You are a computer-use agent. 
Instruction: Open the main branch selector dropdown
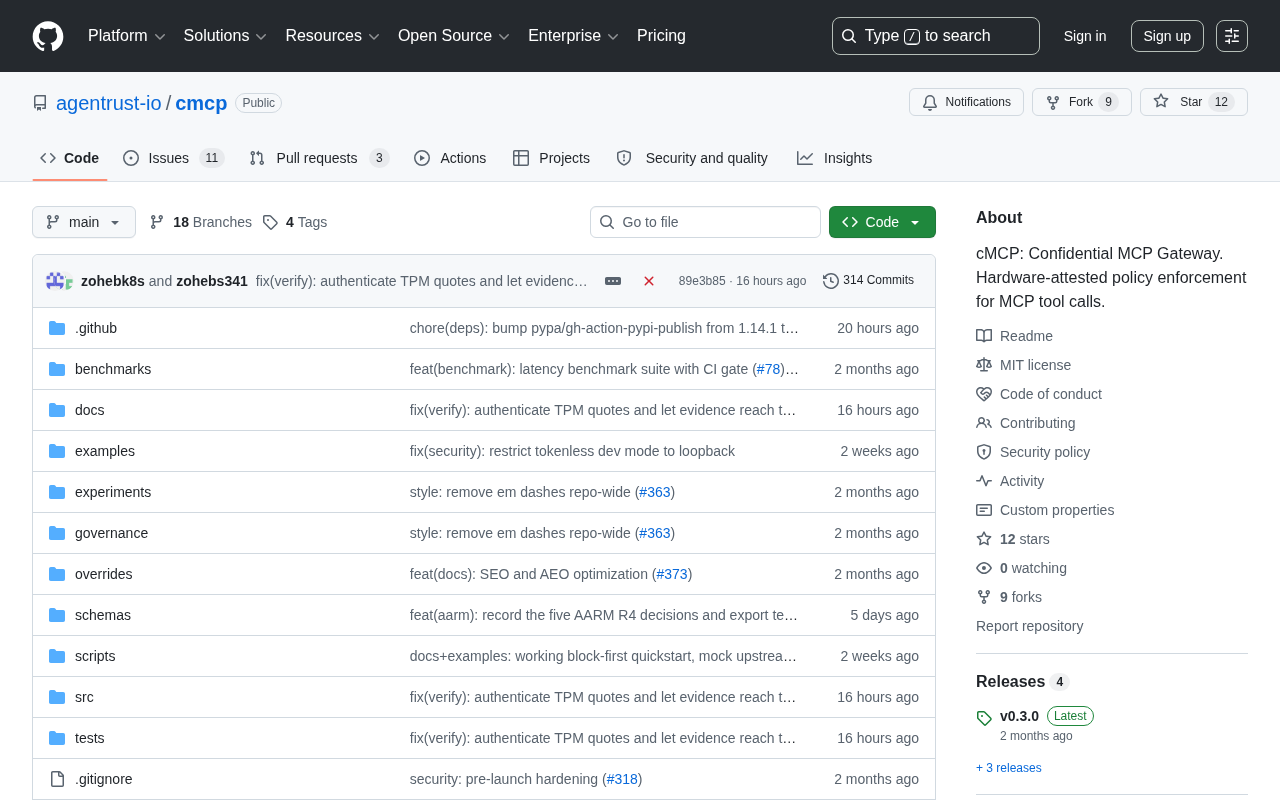(x=84, y=222)
